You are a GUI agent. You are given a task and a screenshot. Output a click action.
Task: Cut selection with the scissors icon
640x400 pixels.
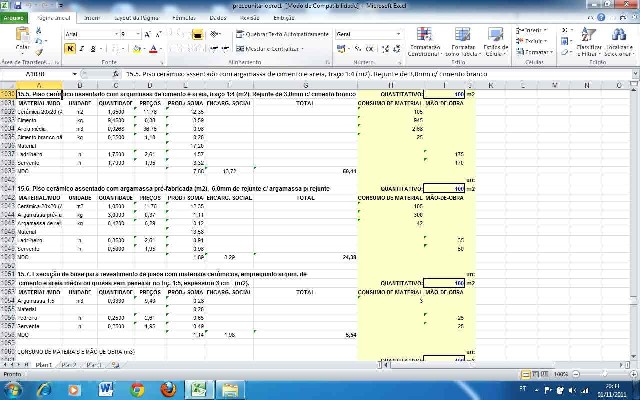39,31
